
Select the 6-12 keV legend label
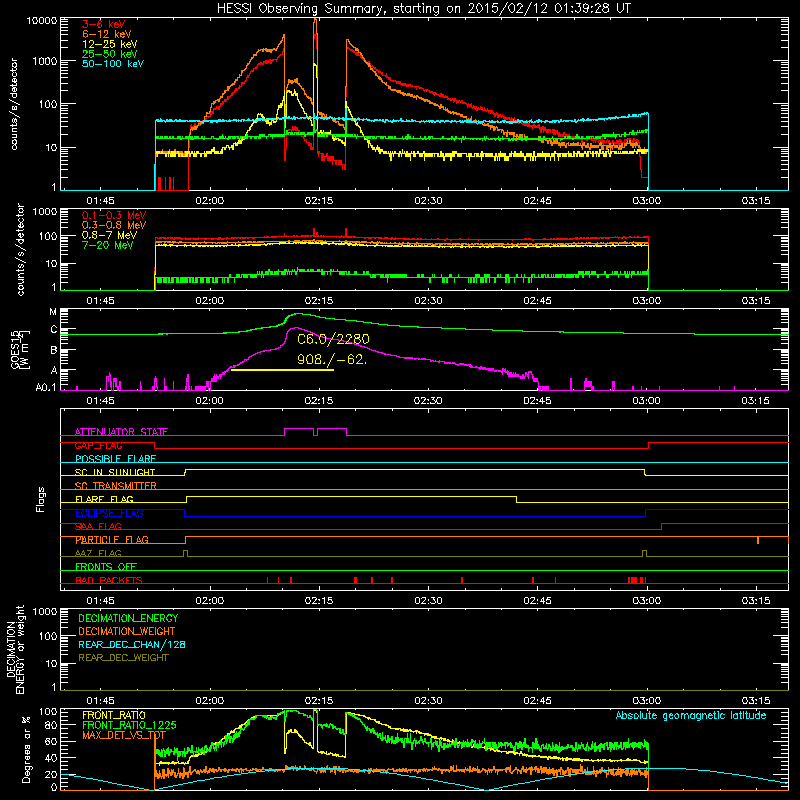pos(107,34)
